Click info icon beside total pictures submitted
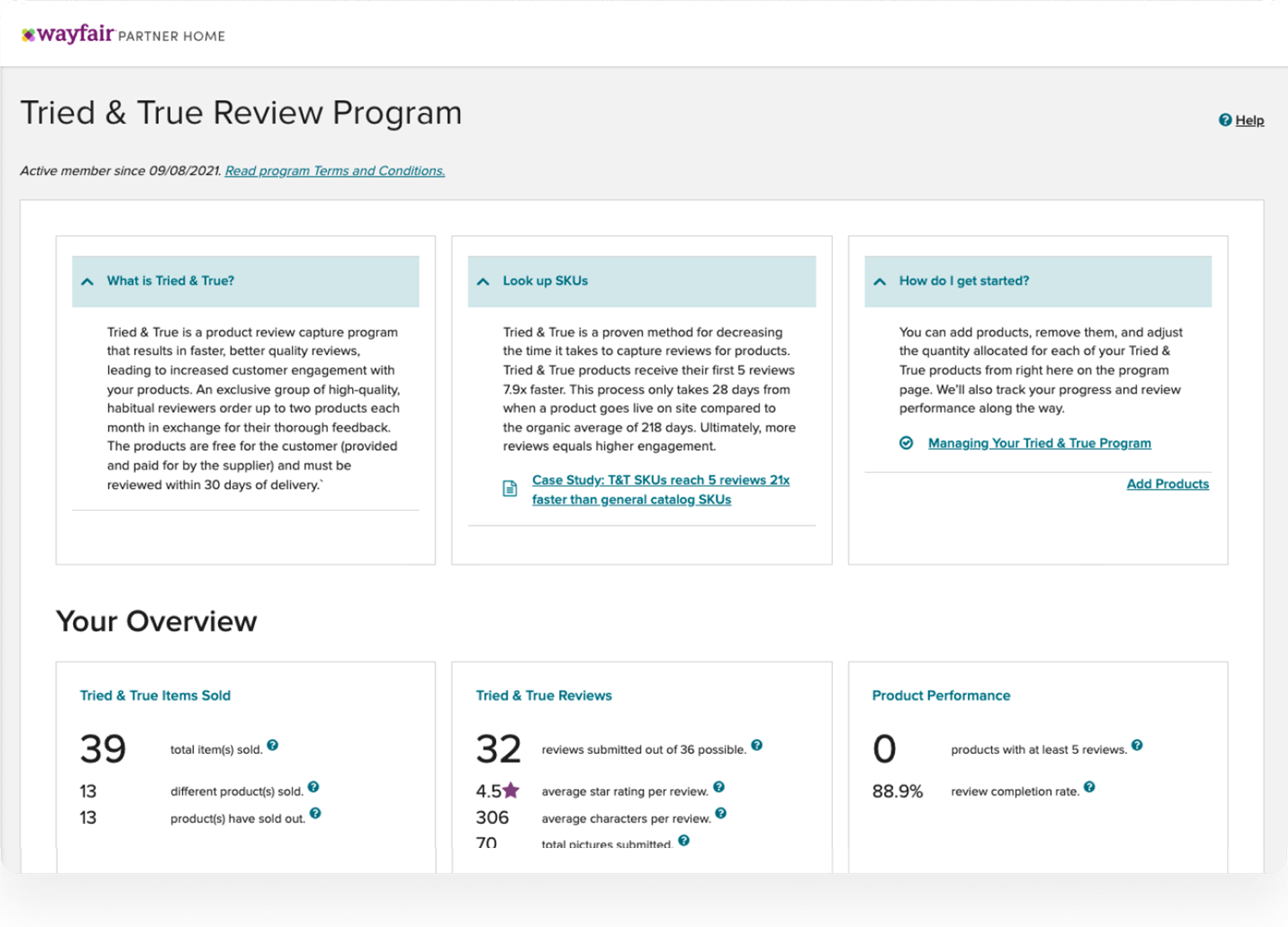Viewport: 1288px width, 927px height. [683, 840]
